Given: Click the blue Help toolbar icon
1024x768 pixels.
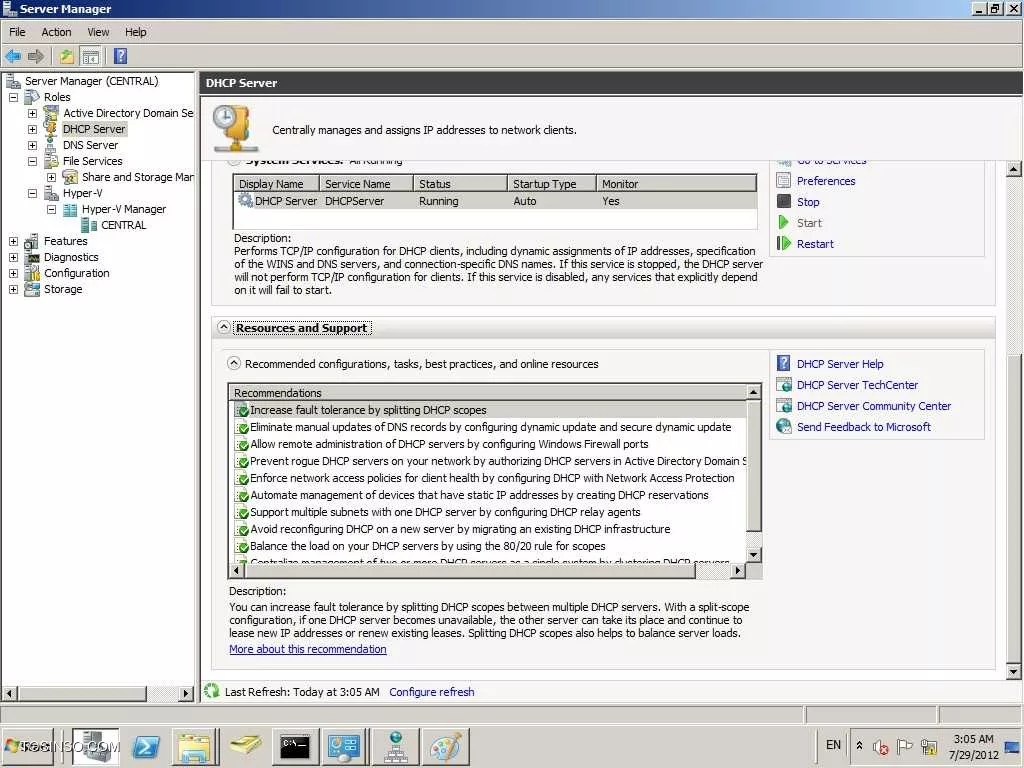Looking at the screenshot, I should coord(120,56).
